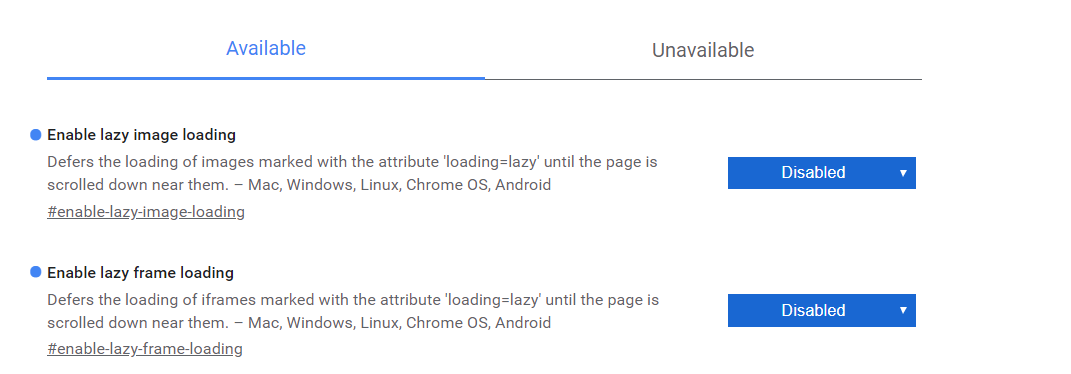Screen dimensions: 1071x374
Task: Click platform list under lazy image loading
Action: pos(400,185)
